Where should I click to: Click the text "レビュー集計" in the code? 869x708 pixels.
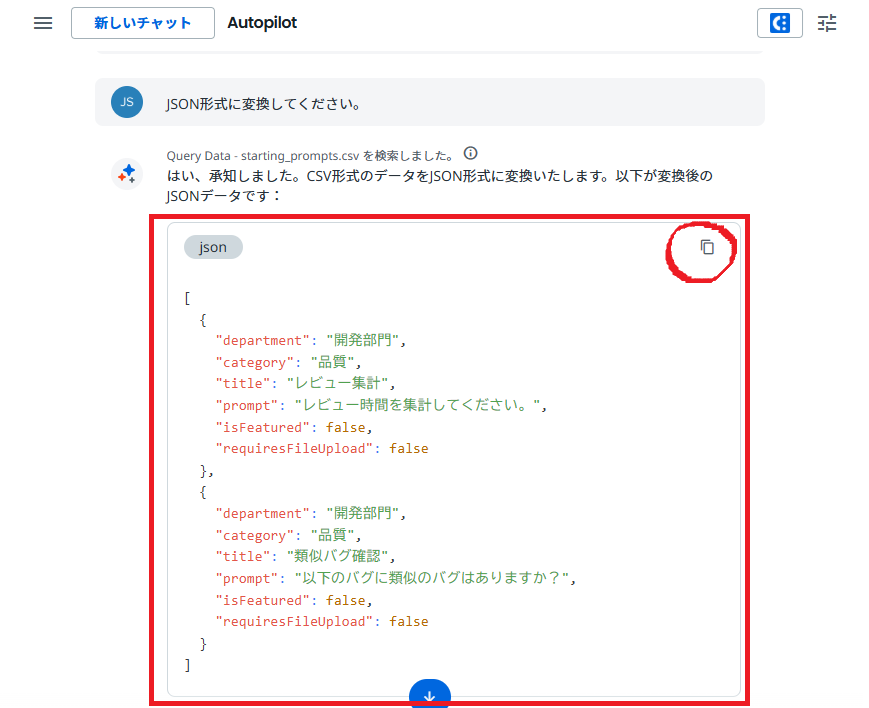pos(337,383)
